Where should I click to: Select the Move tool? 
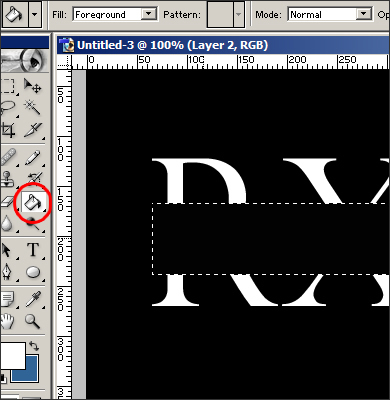(33, 86)
